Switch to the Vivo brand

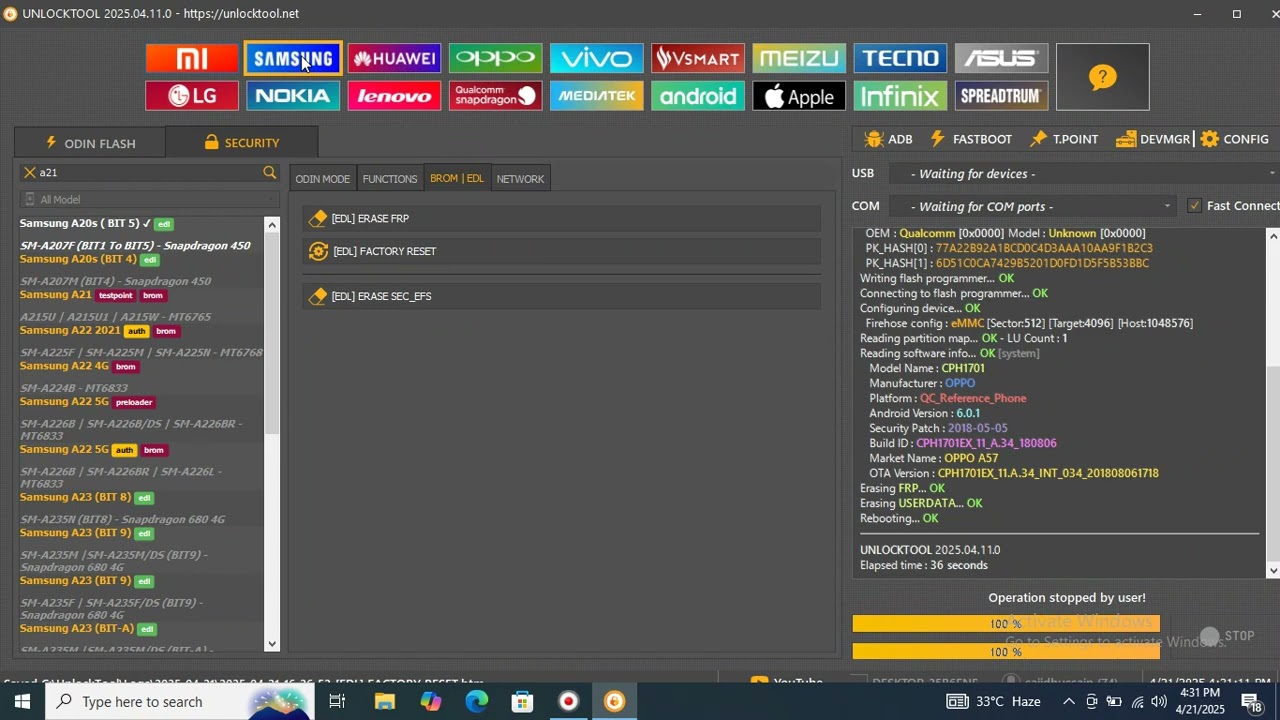596,58
